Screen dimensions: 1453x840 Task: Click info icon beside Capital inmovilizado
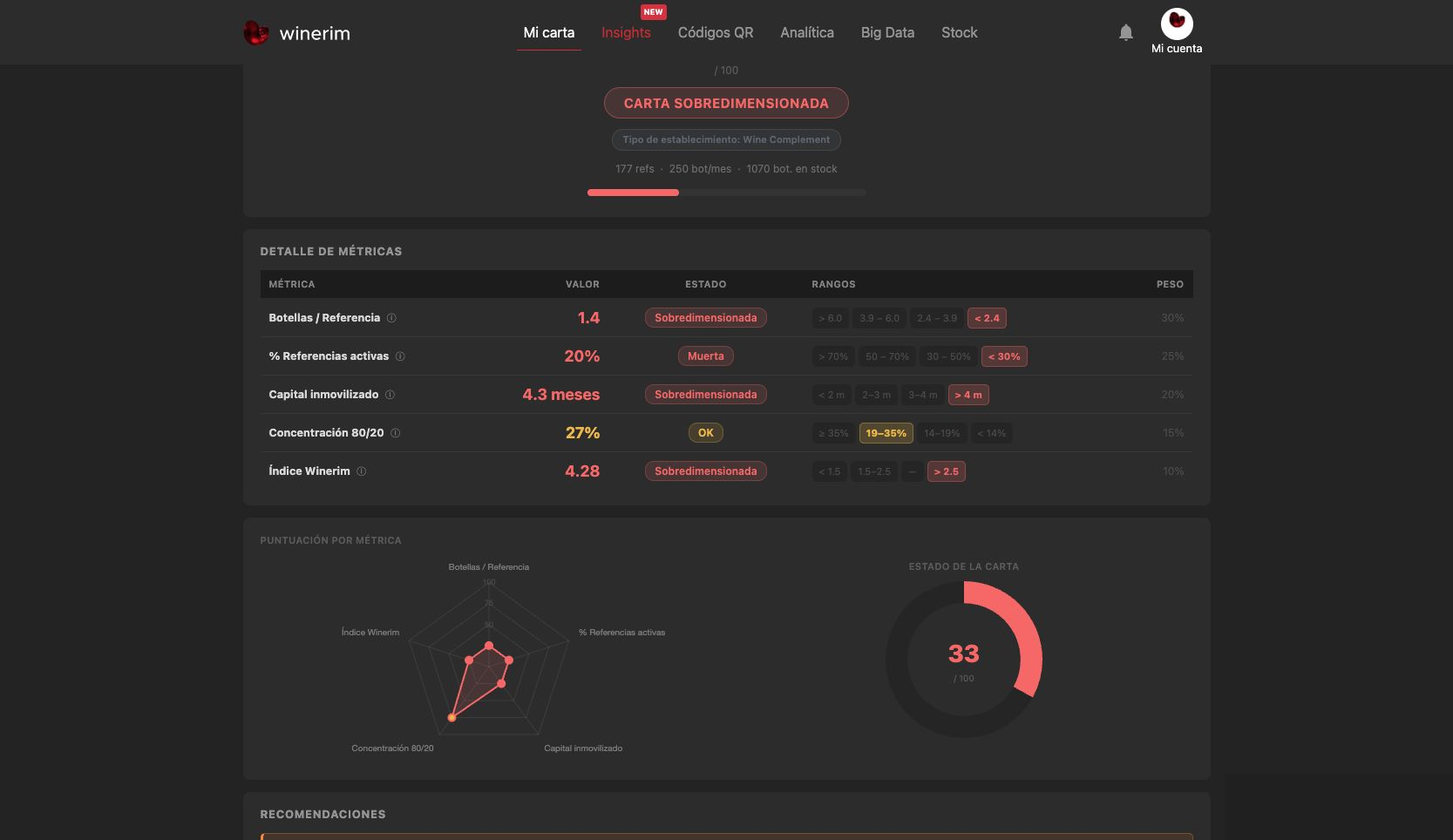(390, 395)
